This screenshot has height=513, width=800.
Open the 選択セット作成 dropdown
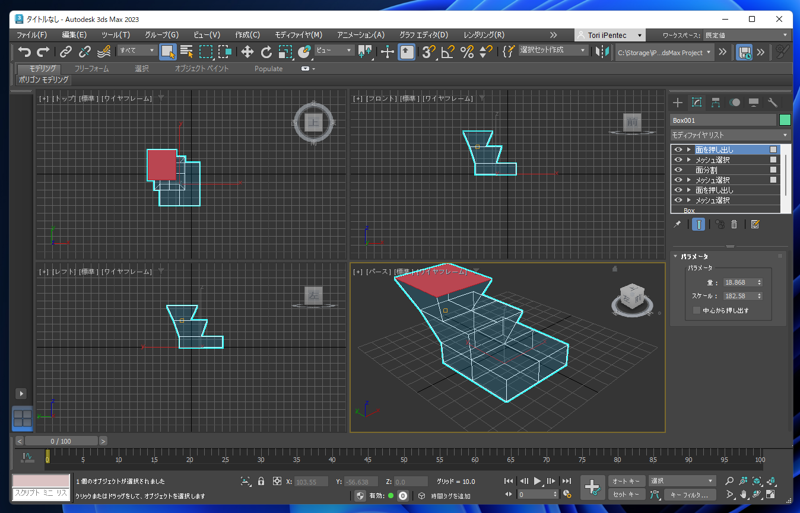point(553,51)
